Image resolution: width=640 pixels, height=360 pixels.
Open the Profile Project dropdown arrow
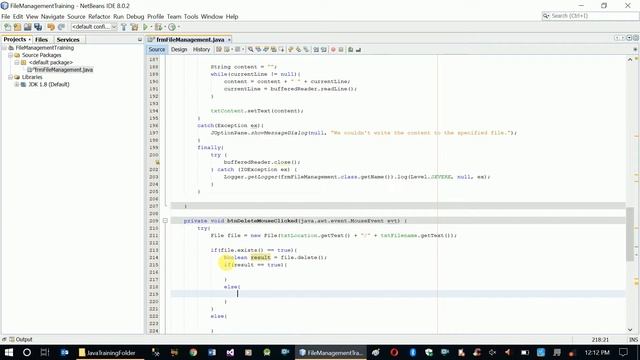point(179,27)
